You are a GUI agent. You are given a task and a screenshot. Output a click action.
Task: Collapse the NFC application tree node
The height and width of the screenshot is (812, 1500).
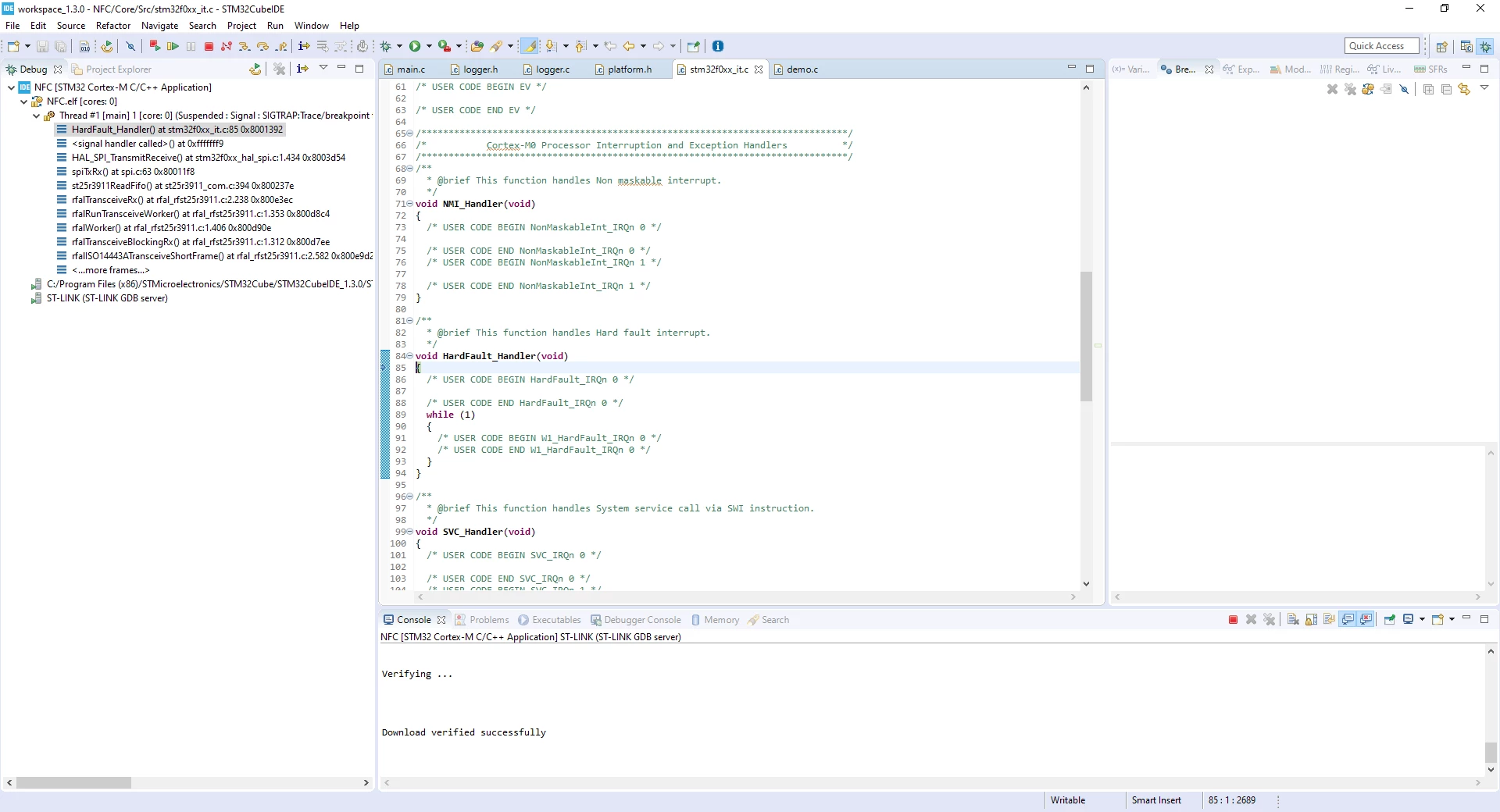[11, 87]
